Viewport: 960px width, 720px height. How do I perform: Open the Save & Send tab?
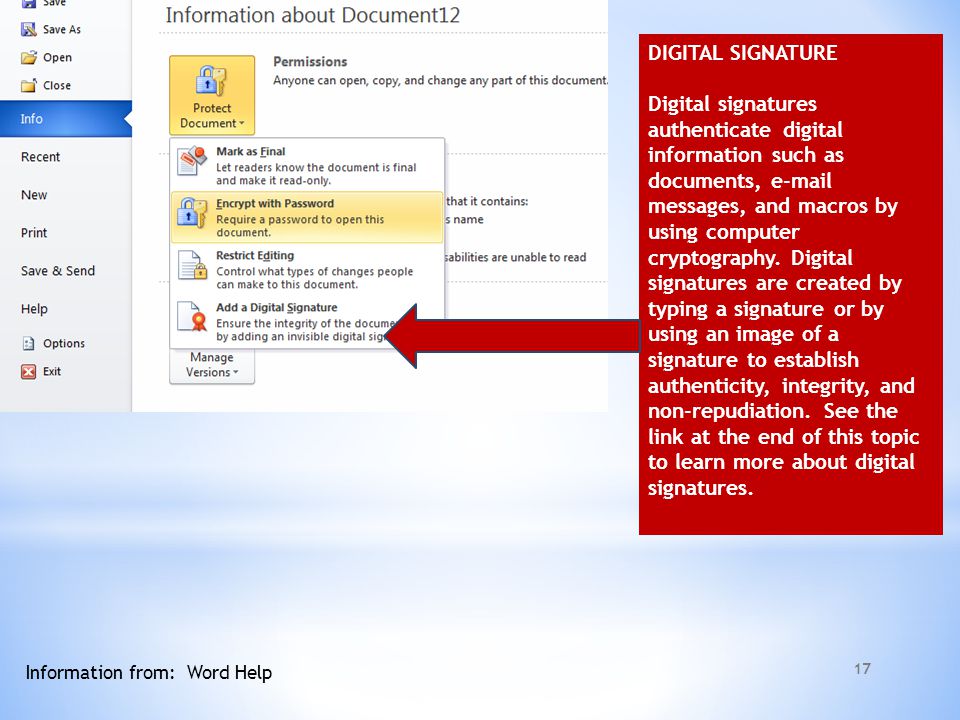tap(58, 271)
